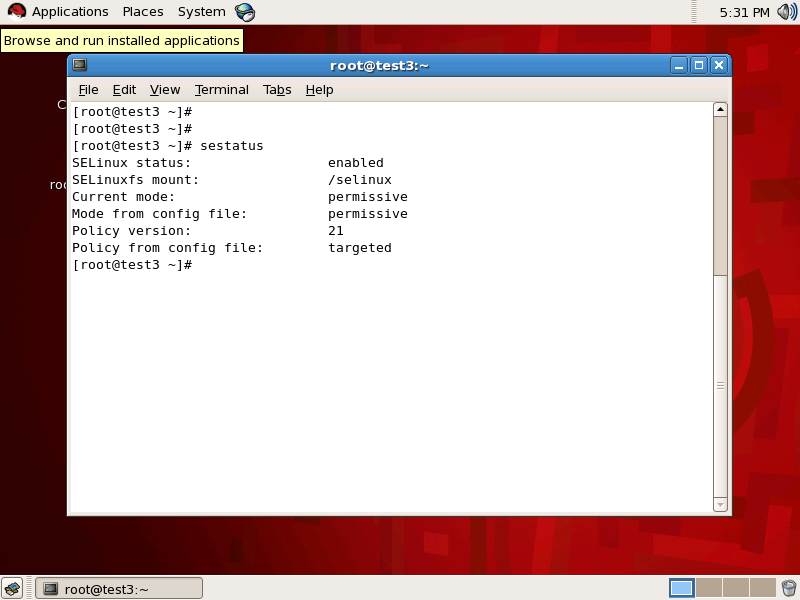Open the terminal window menu icon
Viewport: 800px width, 600px height.
click(x=80, y=65)
